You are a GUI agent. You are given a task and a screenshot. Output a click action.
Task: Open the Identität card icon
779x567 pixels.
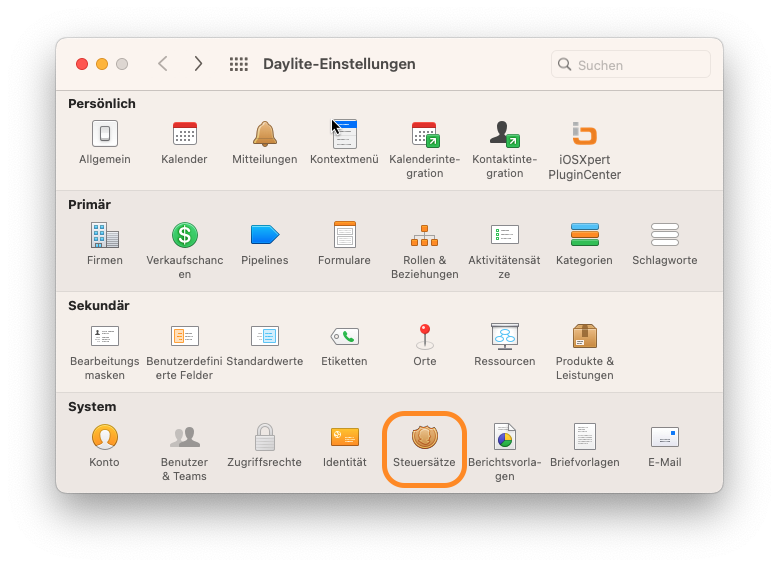point(344,437)
